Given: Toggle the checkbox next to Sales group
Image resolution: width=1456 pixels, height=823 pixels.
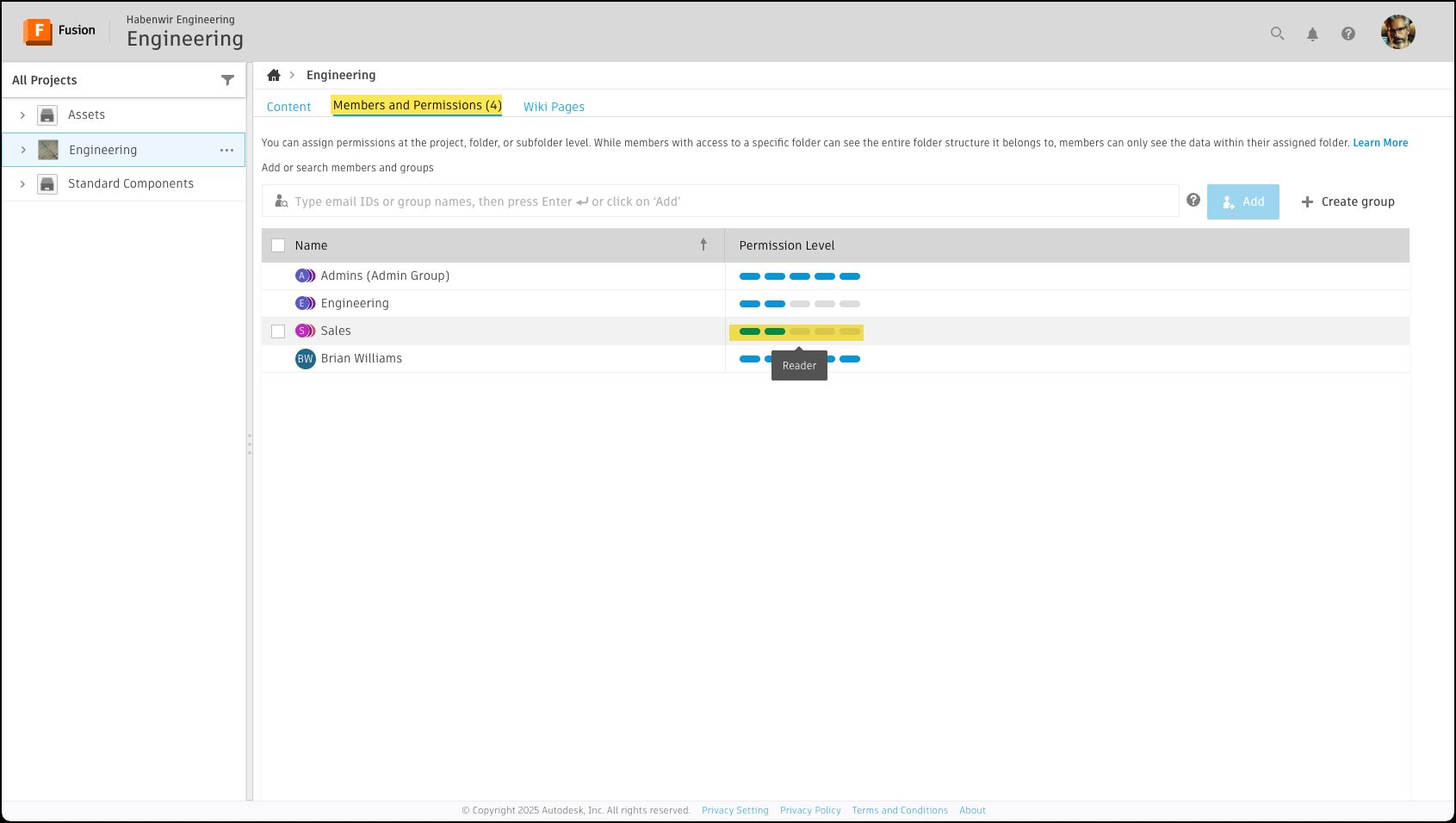Looking at the screenshot, I should [x=277, y=331].
